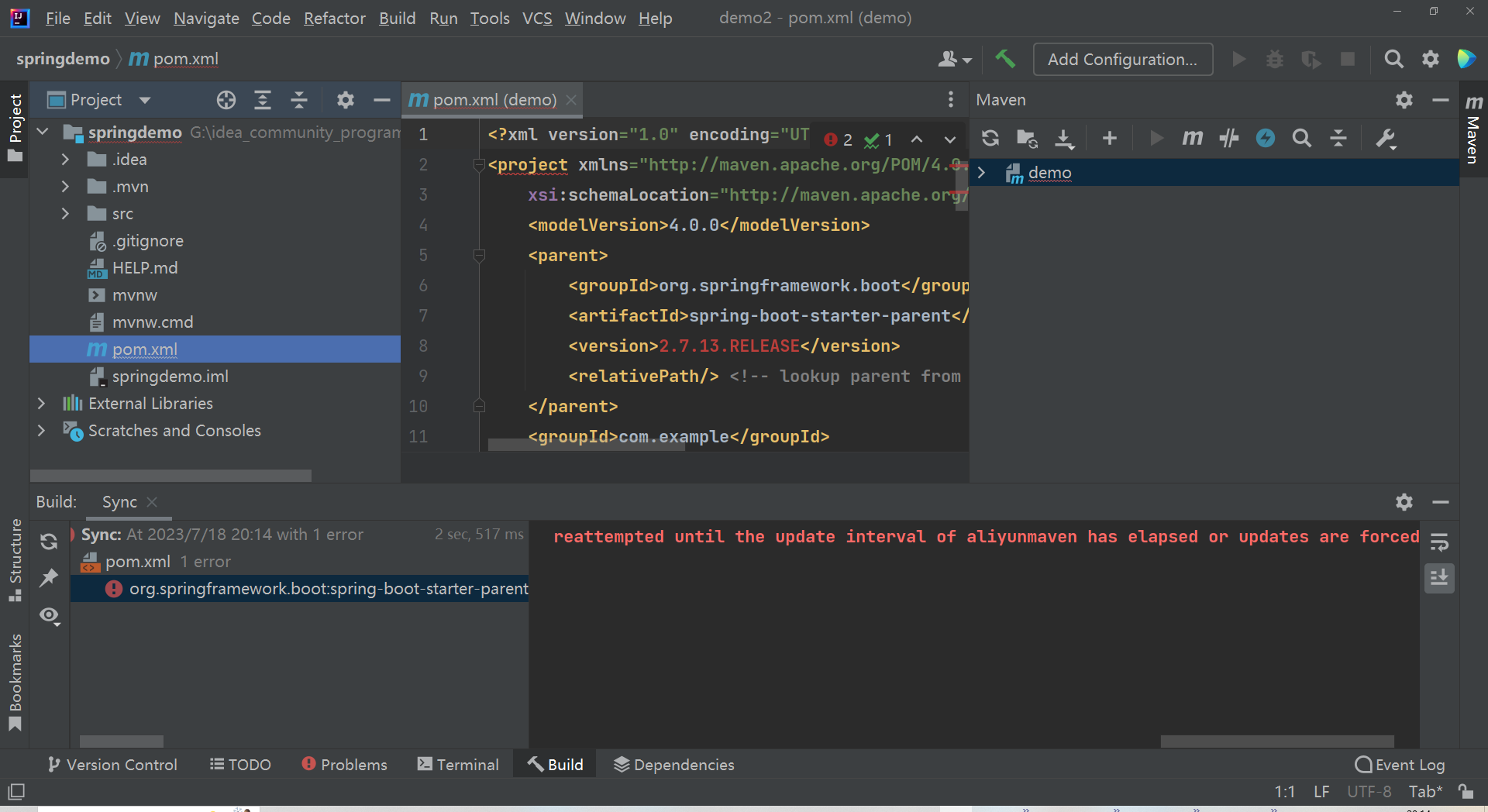The image size is (1488, 812).
Task: Collapse All in Maven toolbar
Action: click(1338, 139)
